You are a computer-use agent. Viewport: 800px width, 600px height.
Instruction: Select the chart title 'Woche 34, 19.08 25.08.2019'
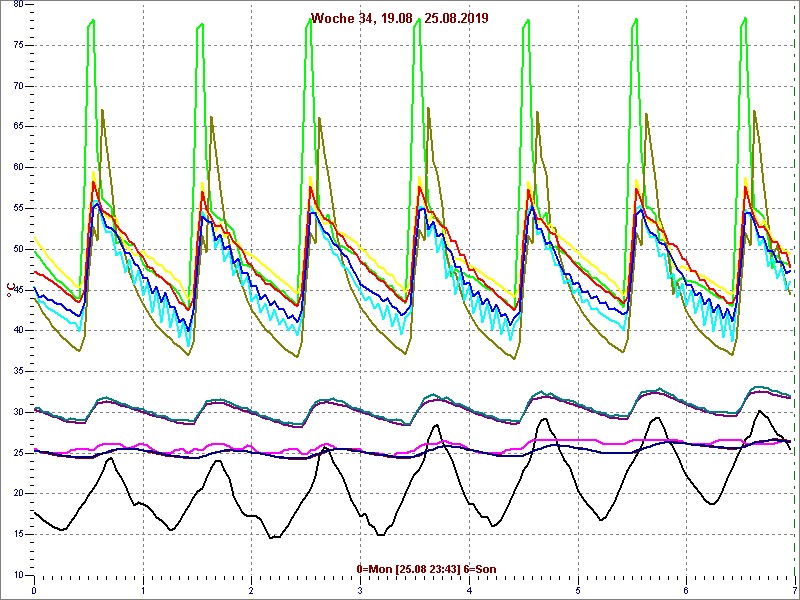point(399,19)
